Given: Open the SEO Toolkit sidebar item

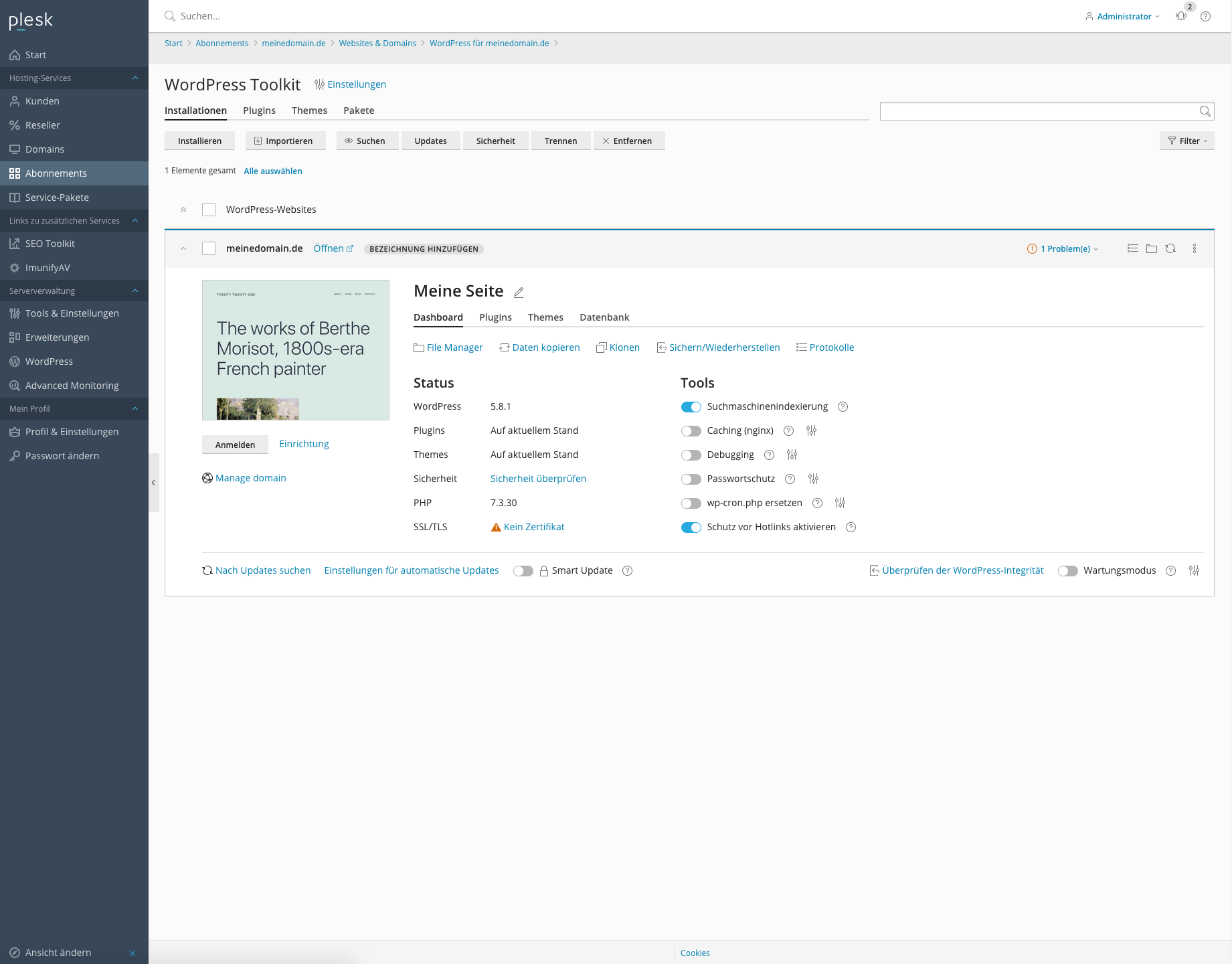Looking at the screenshot, I should pos(74,244).
